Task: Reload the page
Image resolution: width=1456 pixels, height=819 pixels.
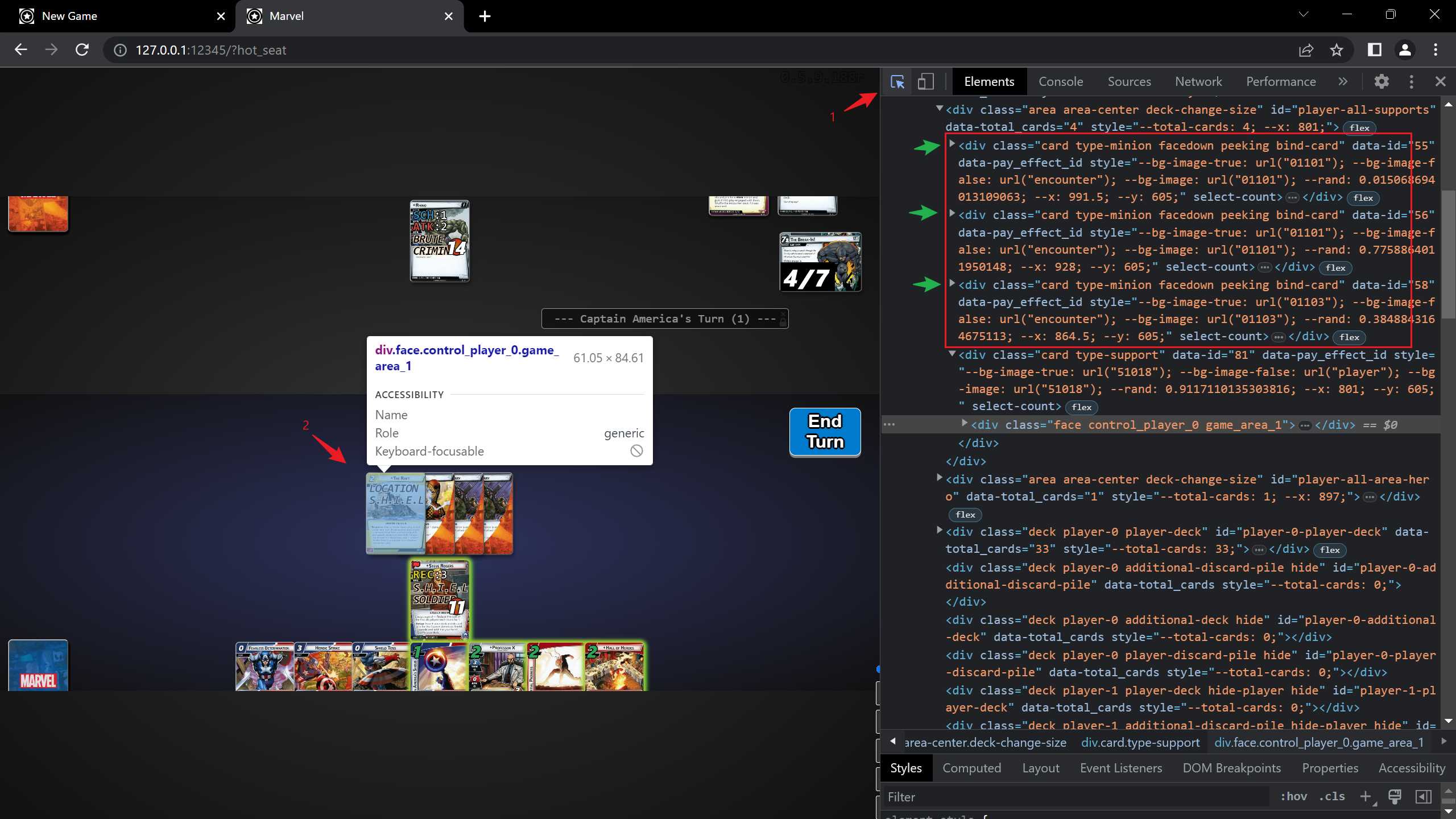Action: [82, 50]
